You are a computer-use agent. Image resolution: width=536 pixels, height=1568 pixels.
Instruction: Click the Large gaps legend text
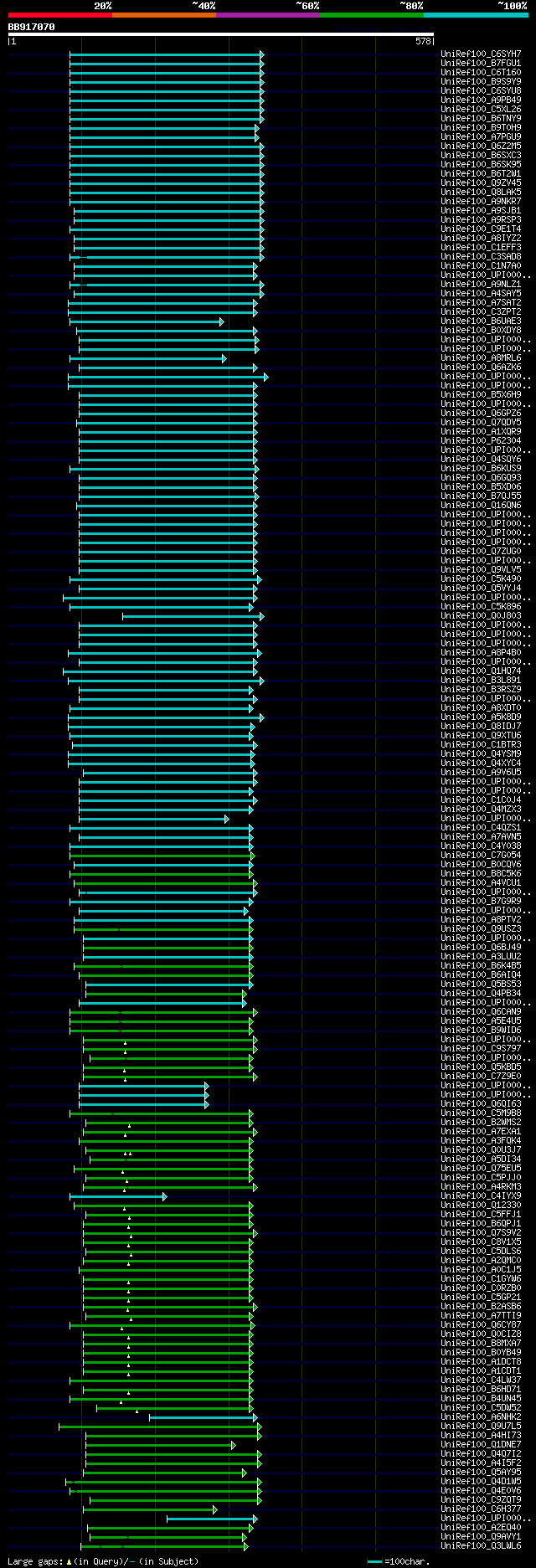103,1561
